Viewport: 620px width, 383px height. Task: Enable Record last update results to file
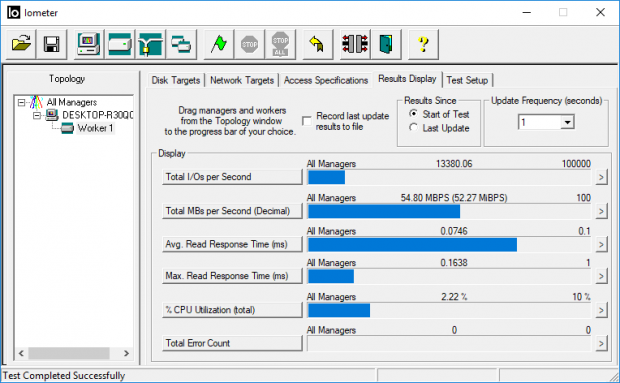(307, 121)
